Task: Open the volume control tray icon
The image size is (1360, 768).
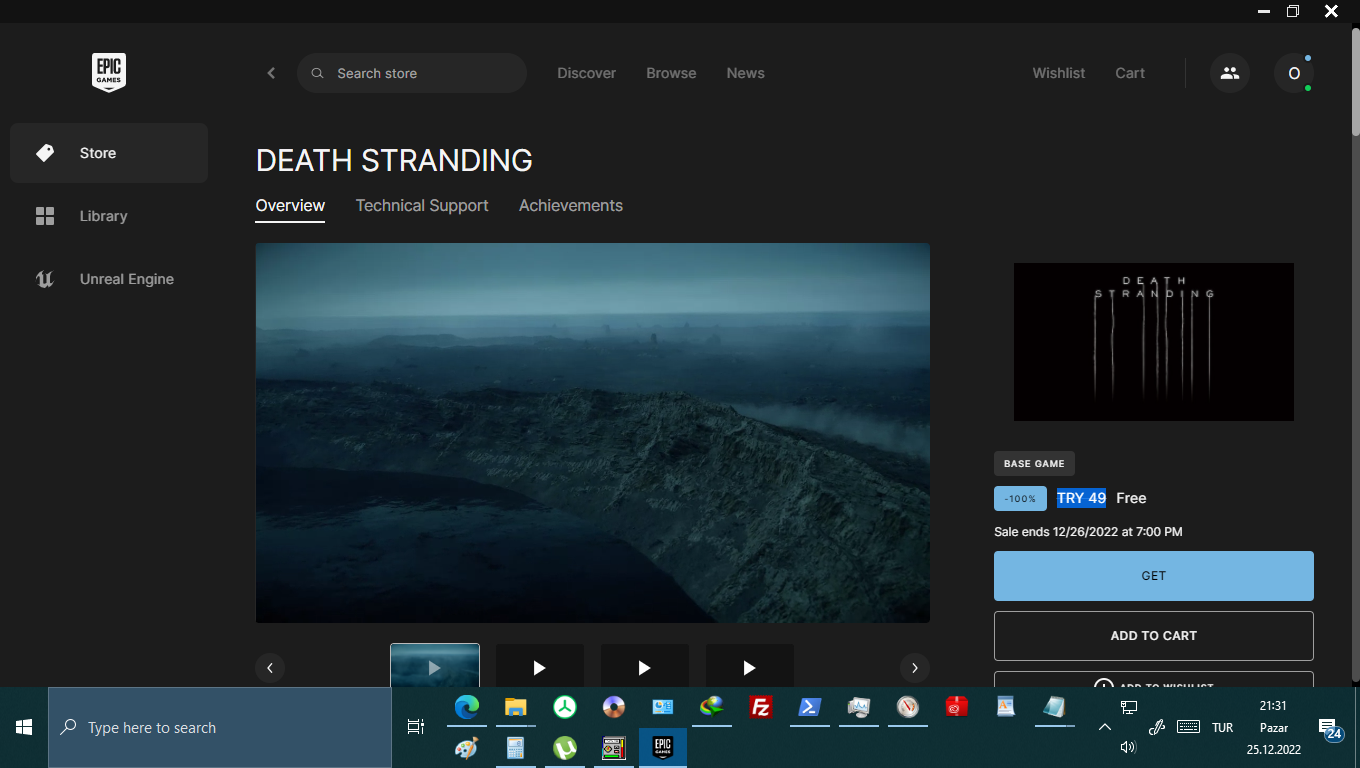Action: pos(1129,747)
